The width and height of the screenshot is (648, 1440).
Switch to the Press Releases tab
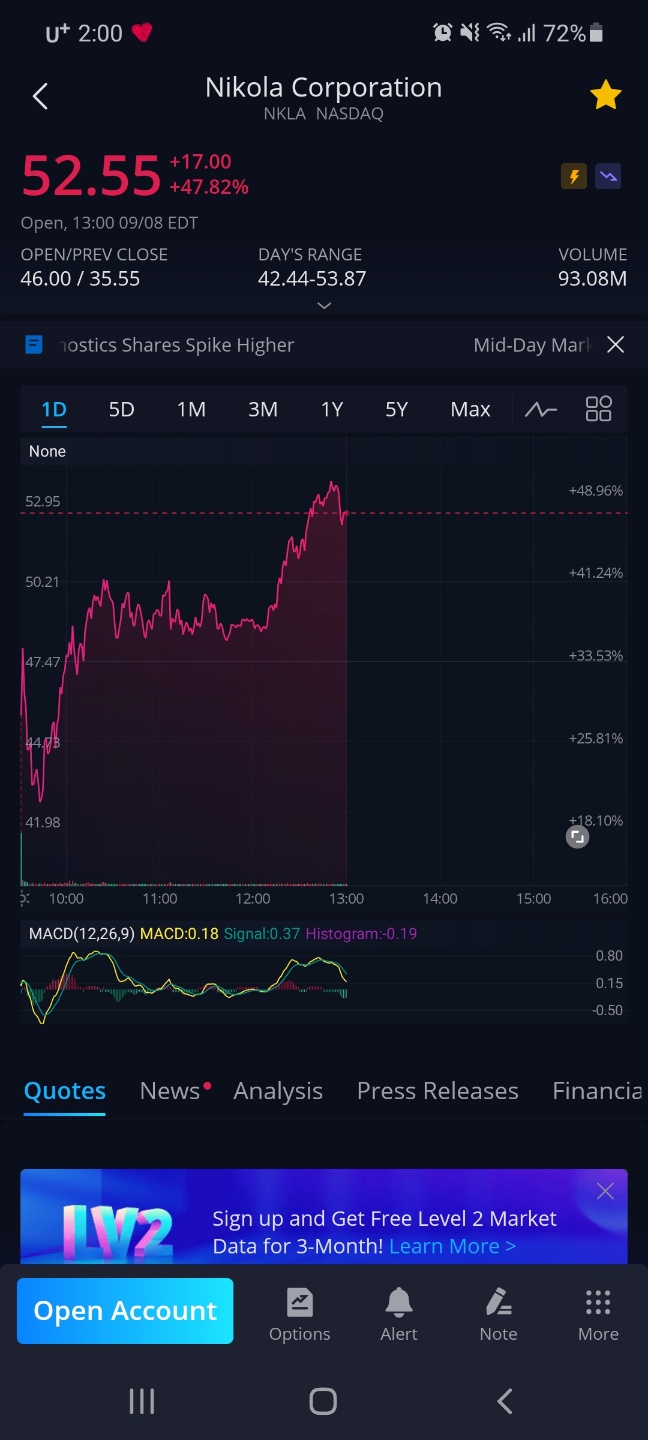(438, 1091)
